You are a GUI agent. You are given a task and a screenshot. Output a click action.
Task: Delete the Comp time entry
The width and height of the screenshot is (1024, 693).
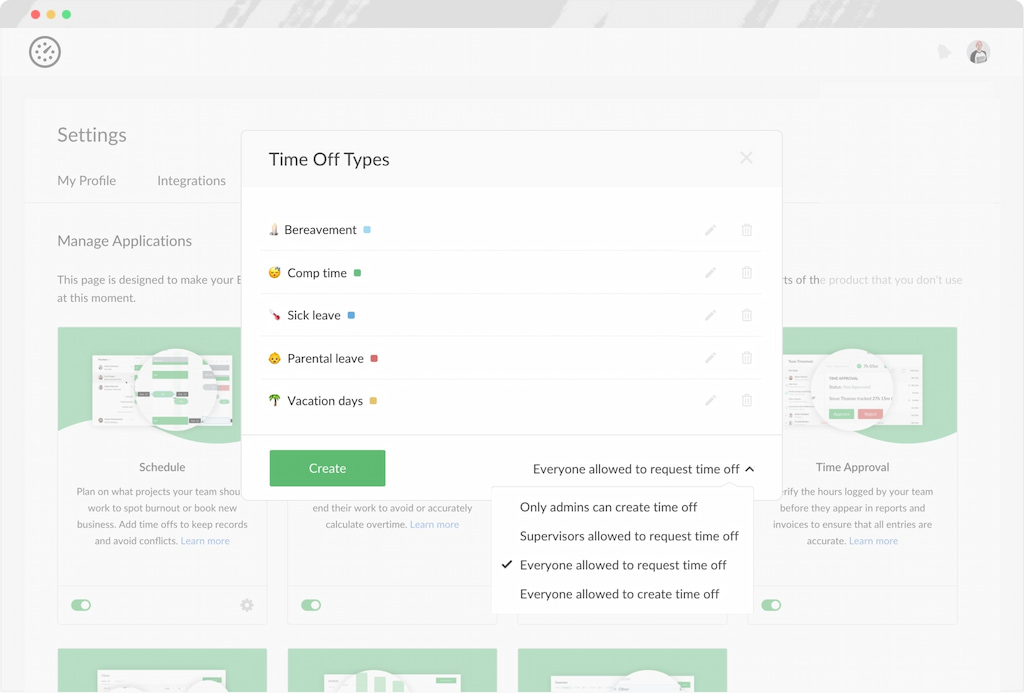pos(746,272)
